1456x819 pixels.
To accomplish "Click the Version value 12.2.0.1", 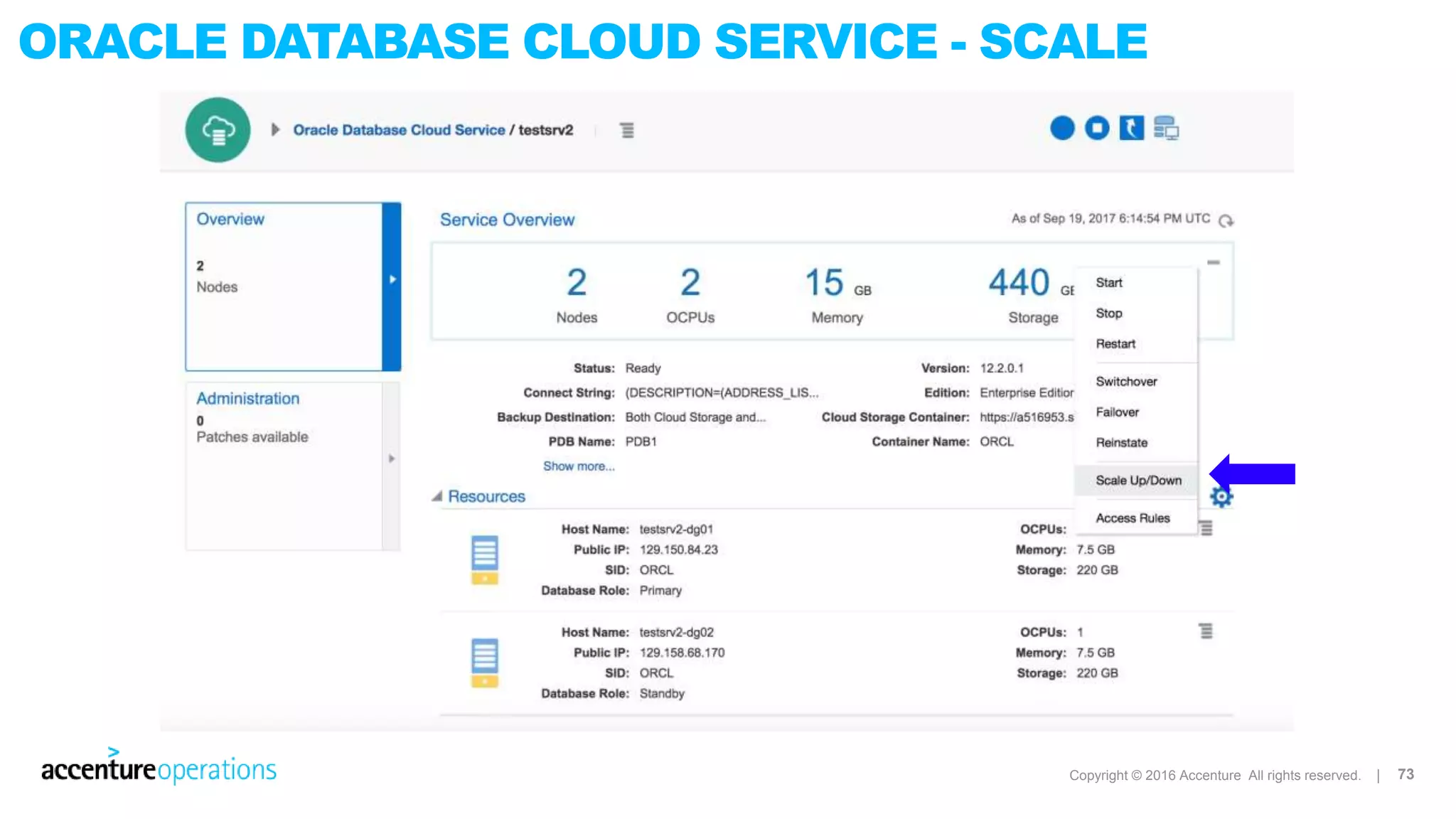I will 1002,368.
